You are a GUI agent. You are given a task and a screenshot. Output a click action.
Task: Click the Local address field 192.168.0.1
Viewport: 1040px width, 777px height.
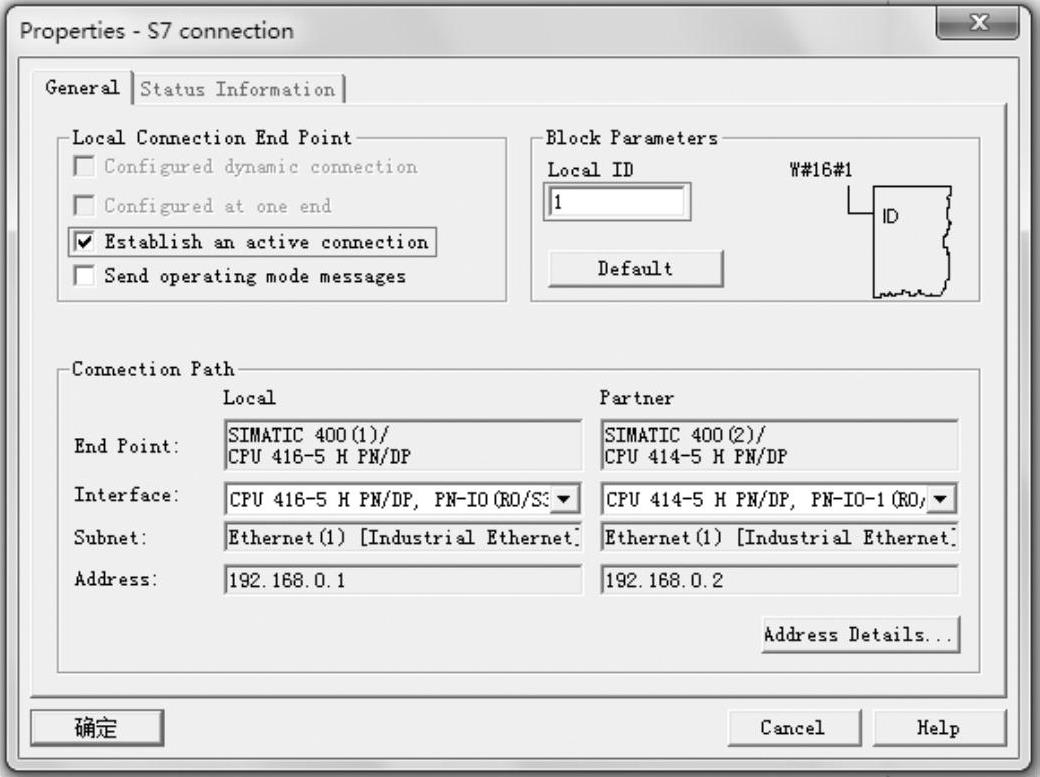[x=402, y=581]
